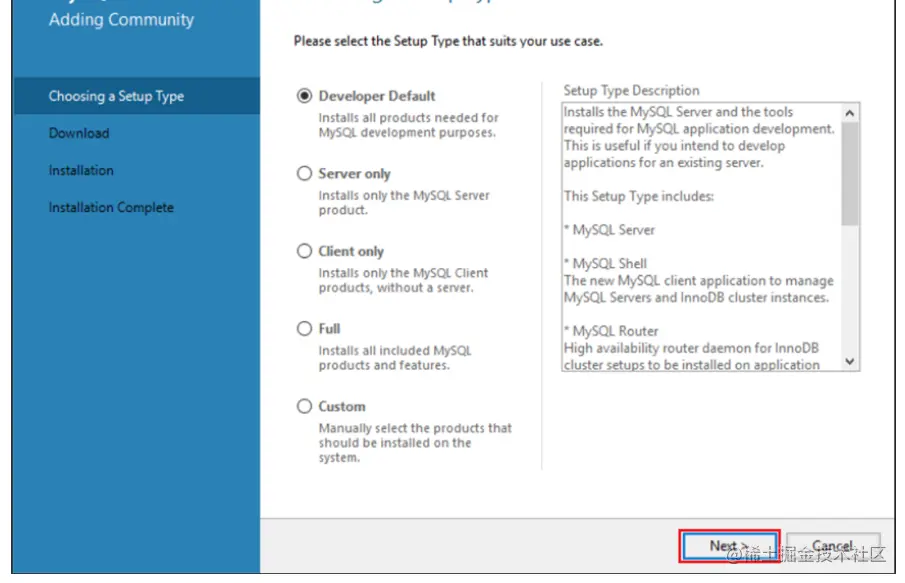Click 'Manually select the products' description text
The image size is (905, 583).
click(415, 443)
